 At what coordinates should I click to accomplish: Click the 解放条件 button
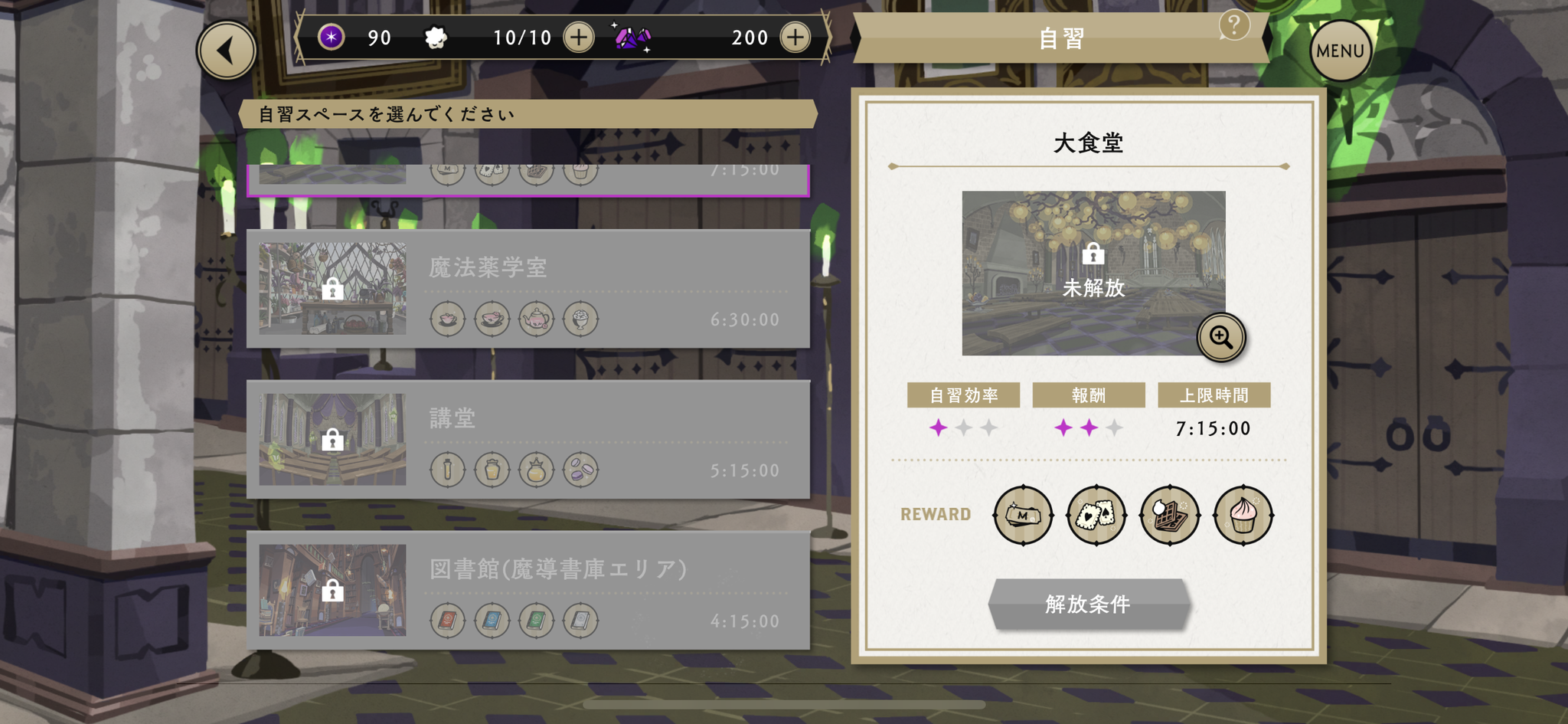coord(1088,604)
